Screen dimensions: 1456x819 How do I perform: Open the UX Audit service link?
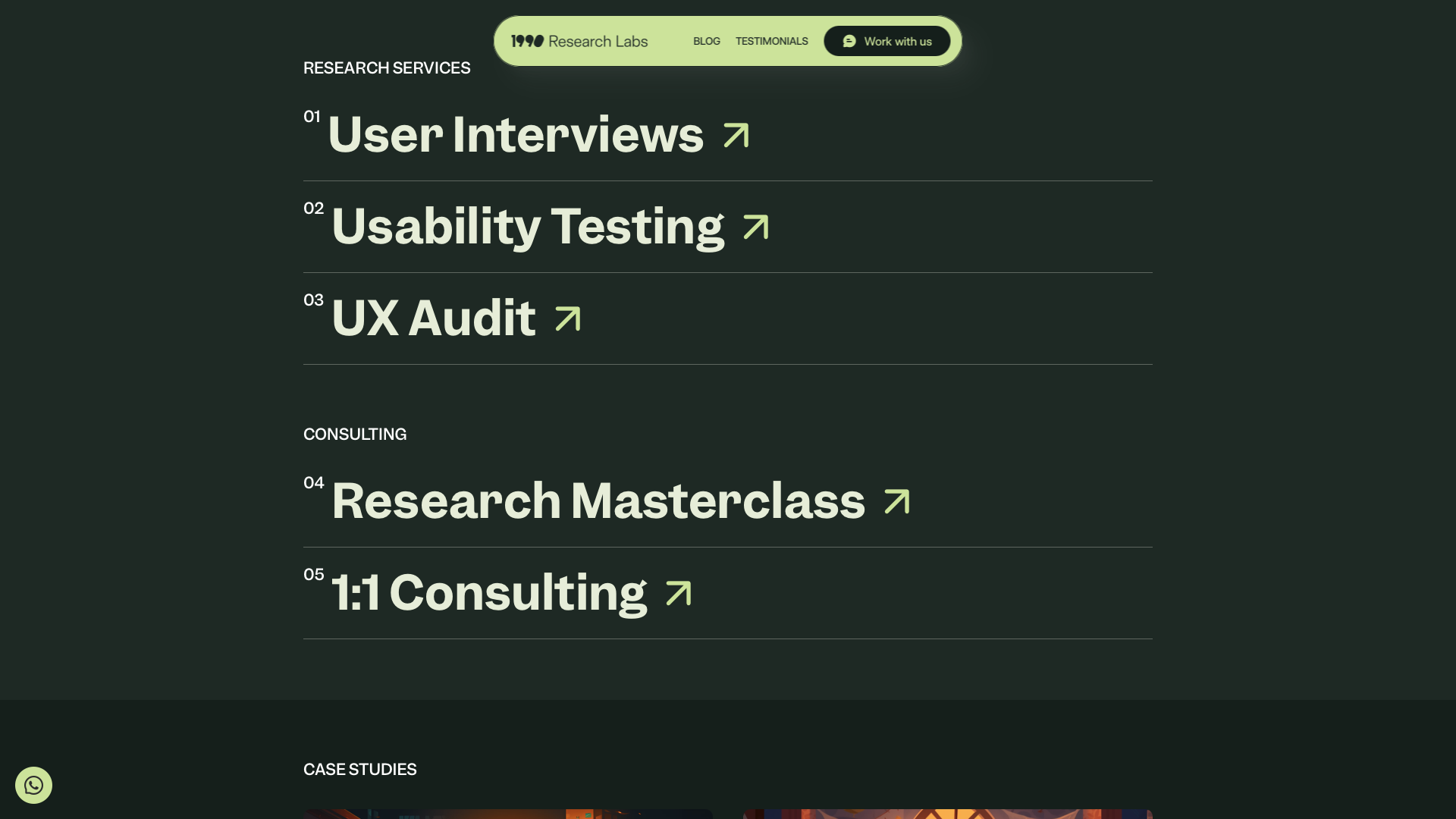pos(434,318)
